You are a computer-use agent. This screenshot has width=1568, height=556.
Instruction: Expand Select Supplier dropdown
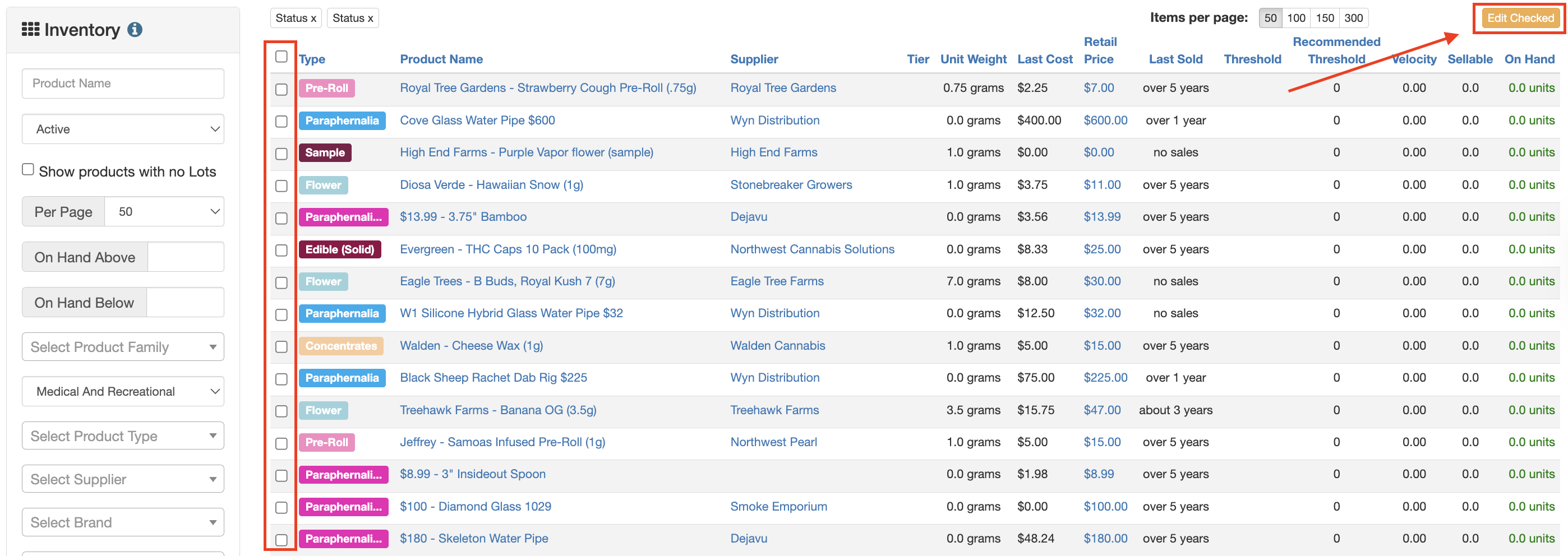(123, 479)
